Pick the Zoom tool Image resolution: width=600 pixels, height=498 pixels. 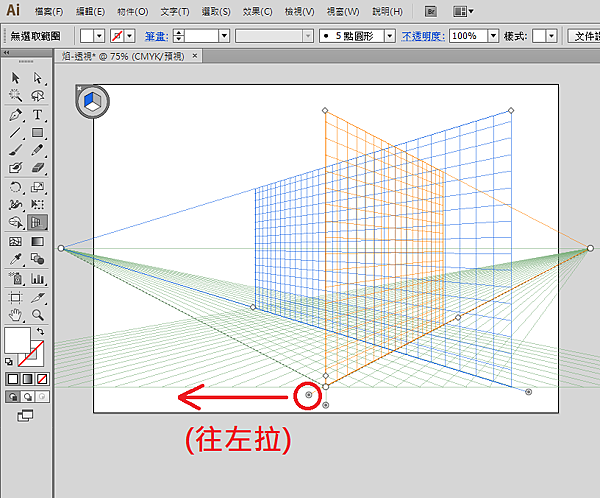pyautogui.click(x=38, y=315)
